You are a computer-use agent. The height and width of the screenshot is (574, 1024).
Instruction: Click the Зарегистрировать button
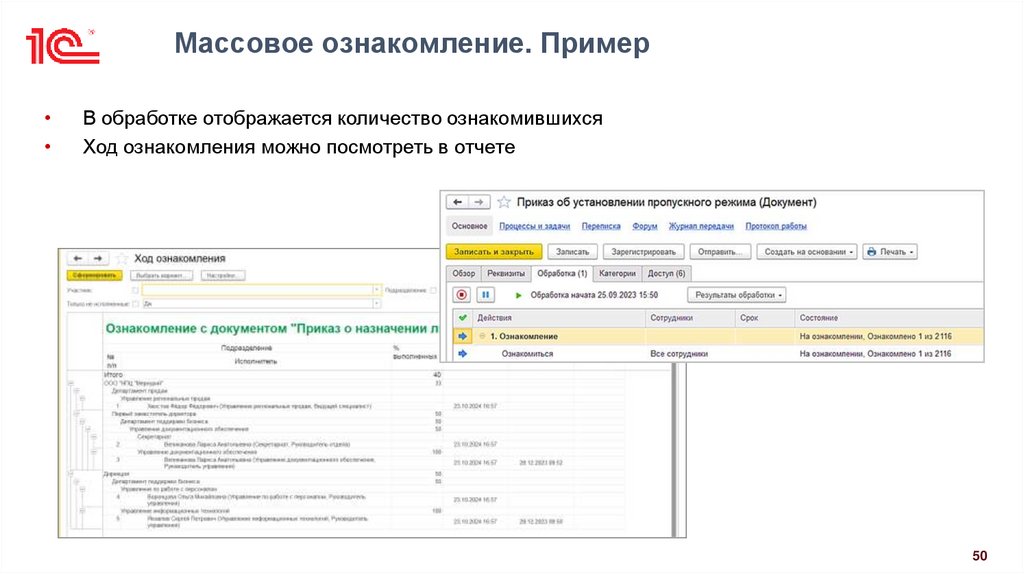click(643, 252)
